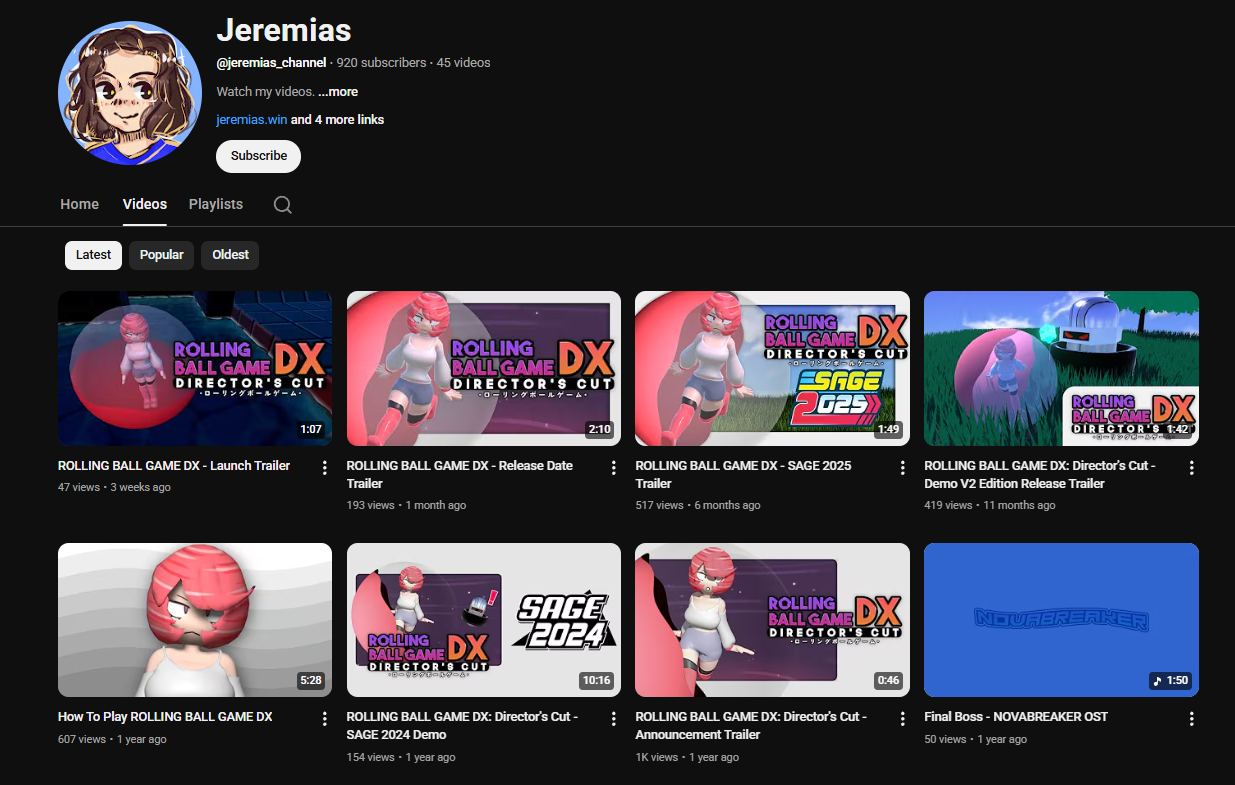Select the Videos tab
The image size is (1235, 785).
click(145, 204)
